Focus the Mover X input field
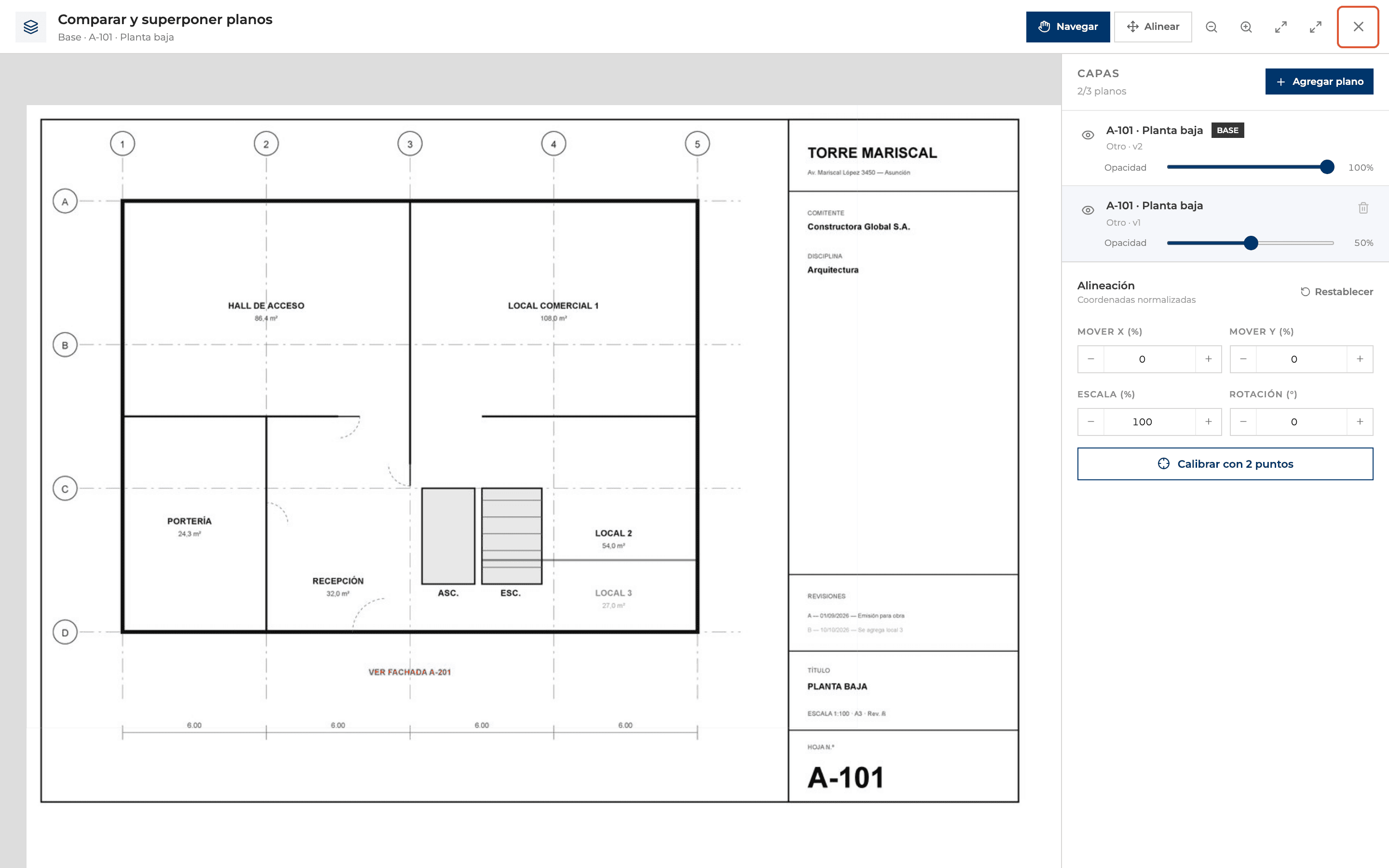Screen dimensions: 1389x868 pyautogui.click(x=1149, y=359)
